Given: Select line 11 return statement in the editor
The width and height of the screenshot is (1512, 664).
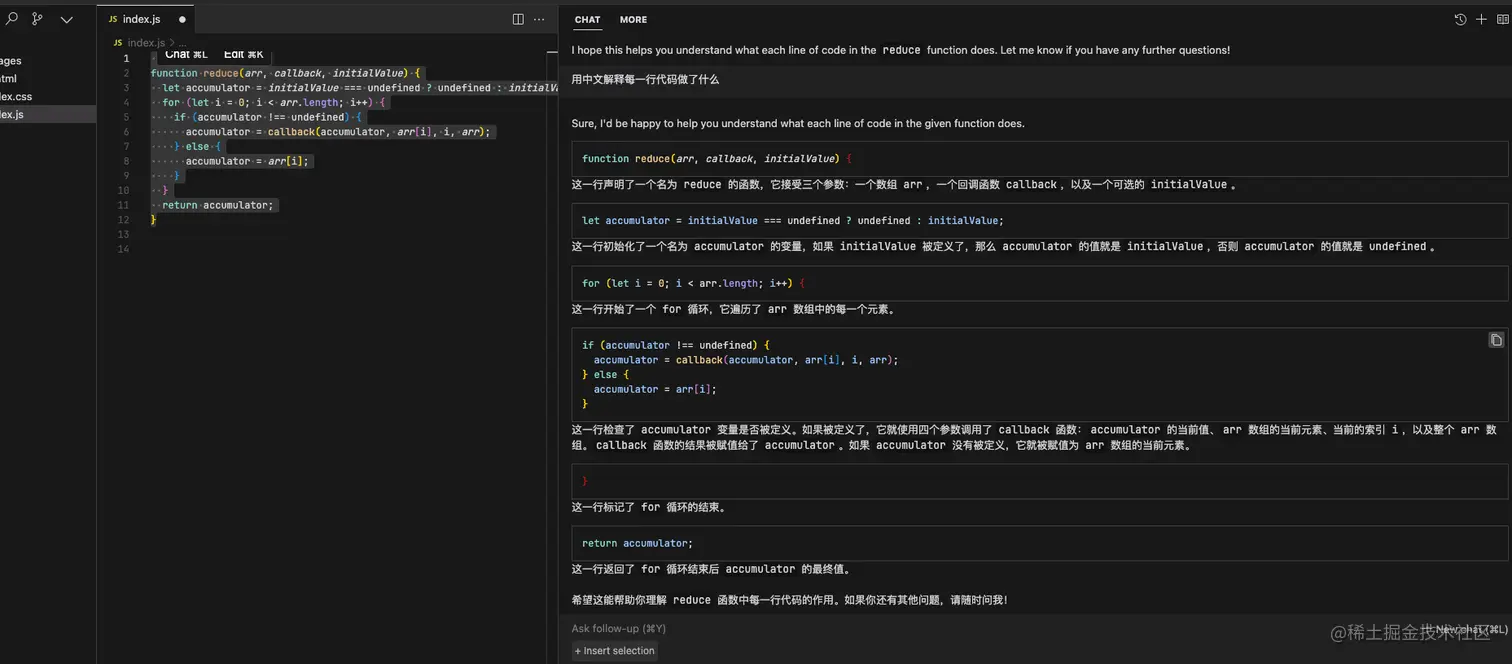Looking at the screenshot, I should tap(213, 205).
